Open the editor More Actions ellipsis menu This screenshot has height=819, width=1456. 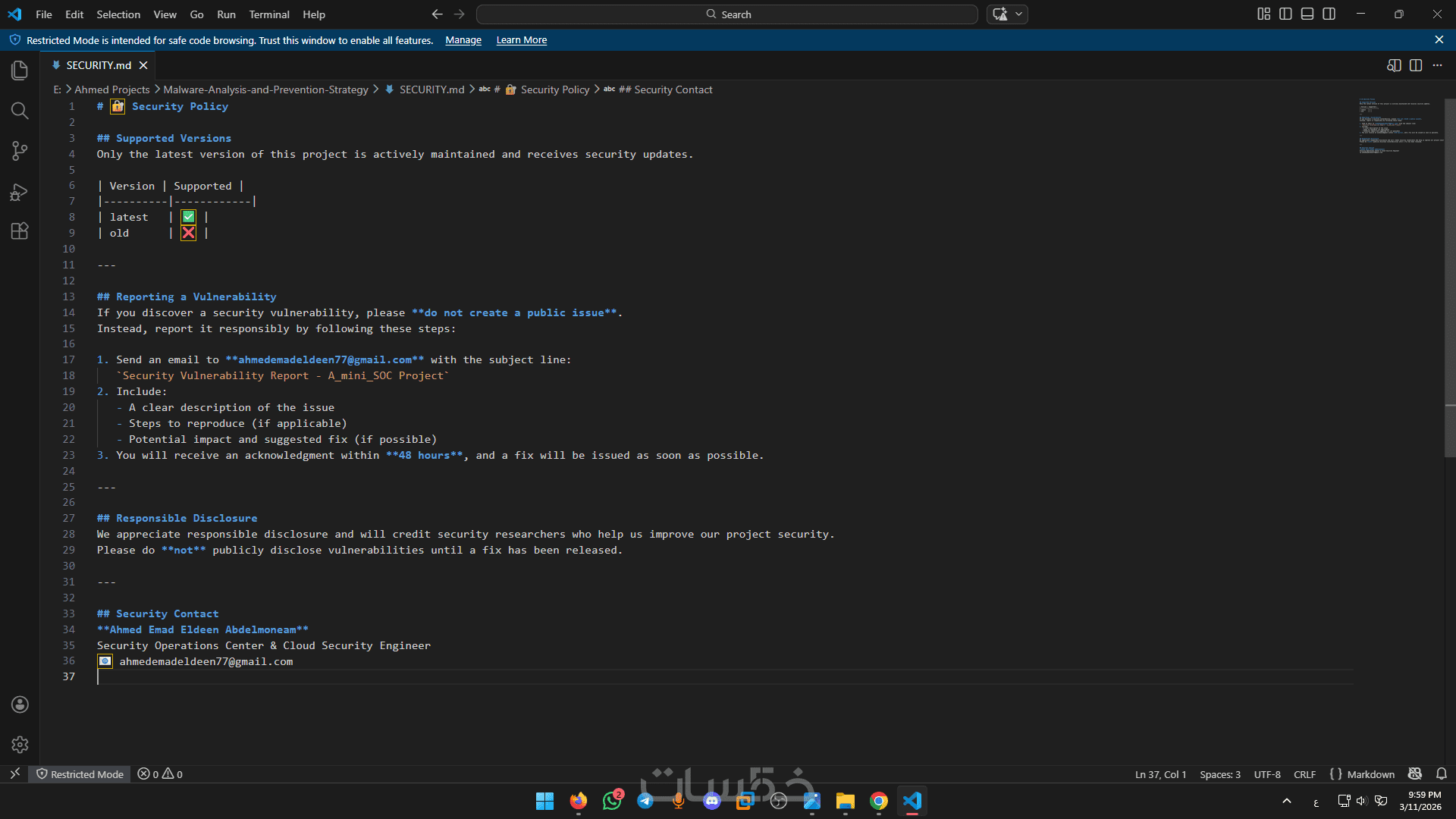pyautogui.click(x=1438, y=65)
